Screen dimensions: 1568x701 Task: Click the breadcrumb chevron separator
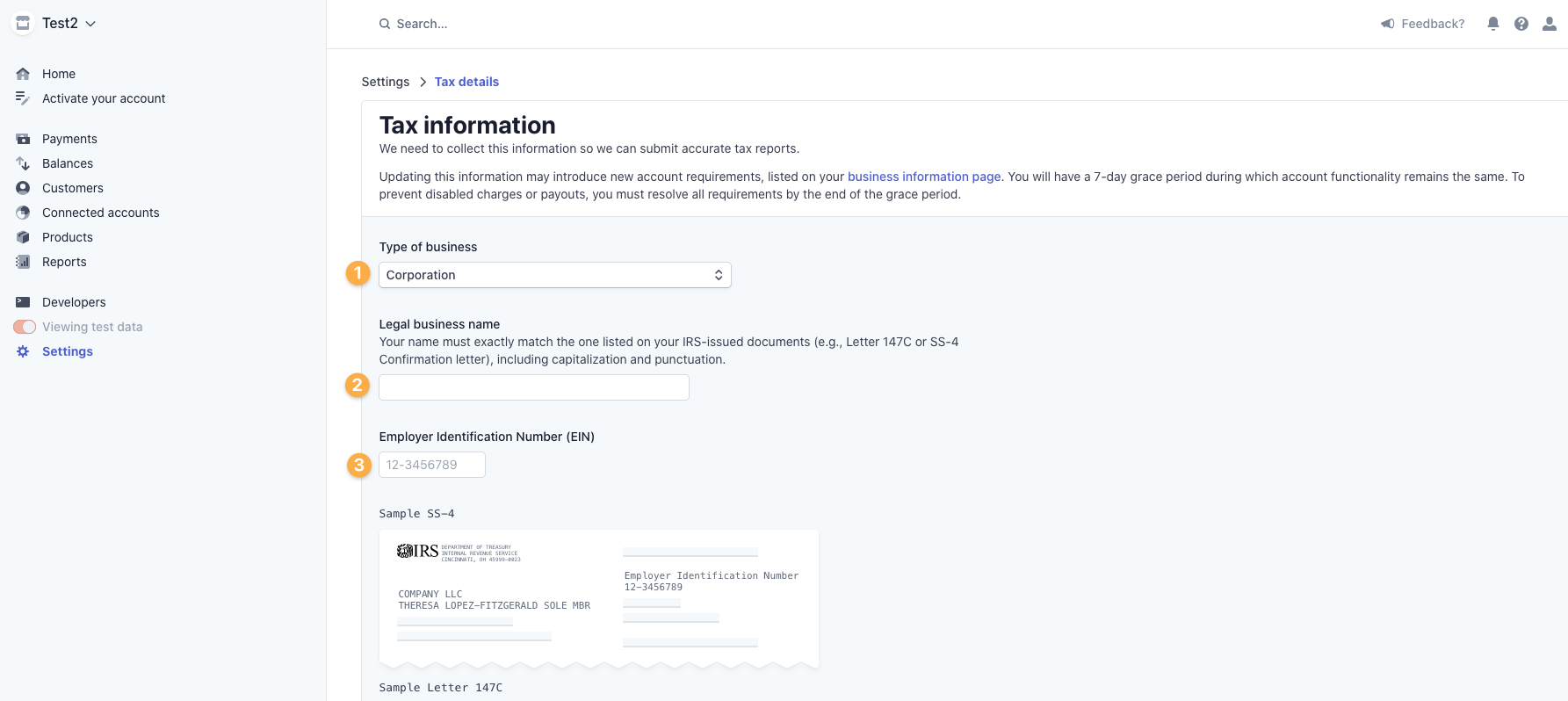(x=423, y=82)
